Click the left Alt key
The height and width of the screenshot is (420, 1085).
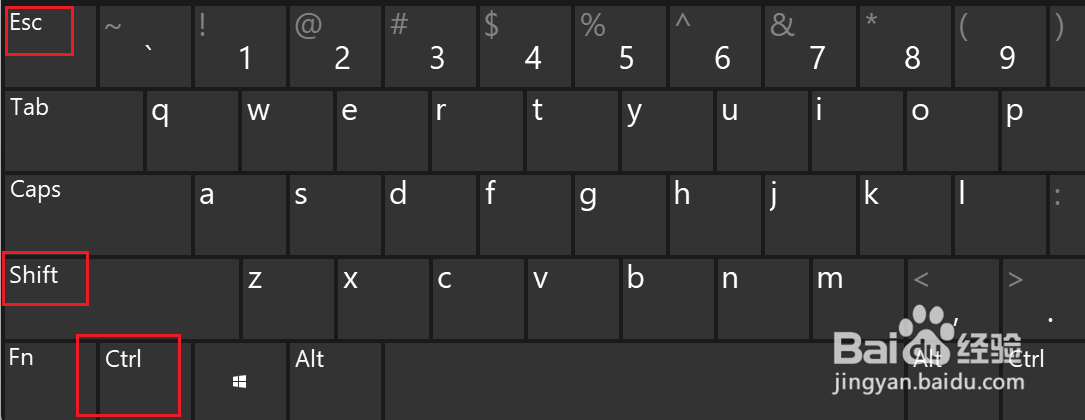coord(335,381)
